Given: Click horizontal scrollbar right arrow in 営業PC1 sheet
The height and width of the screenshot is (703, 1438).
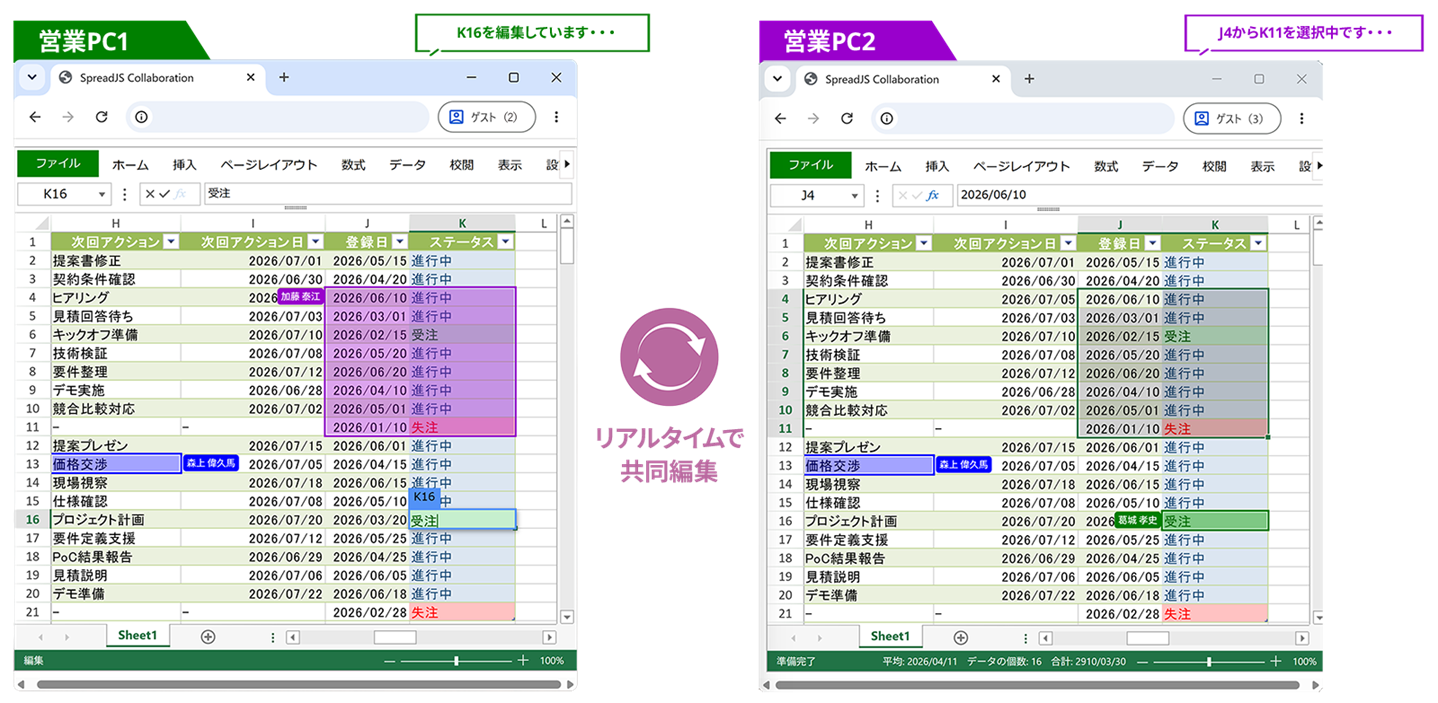Looking at the screenshot, I should tap(549, 637).
